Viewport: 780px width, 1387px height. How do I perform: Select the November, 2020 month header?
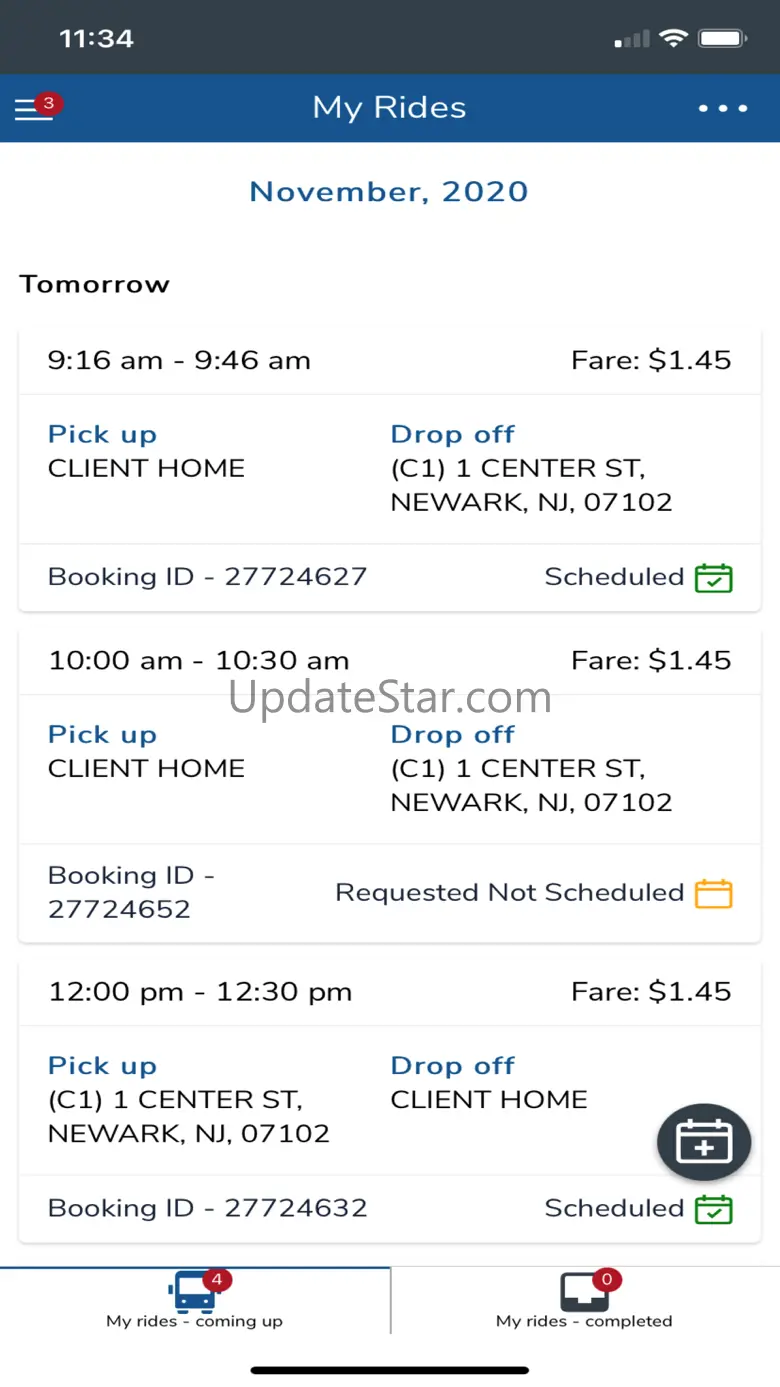[x=389, y=192]
